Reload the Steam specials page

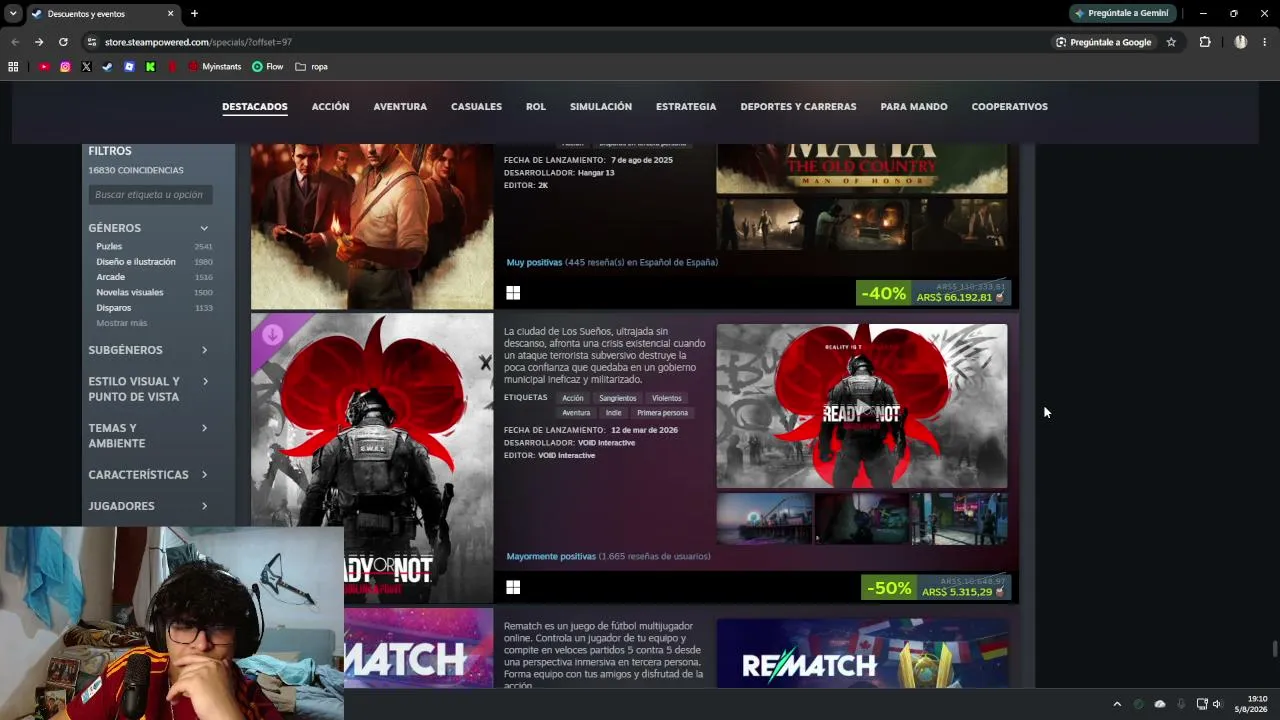[63, 42]
